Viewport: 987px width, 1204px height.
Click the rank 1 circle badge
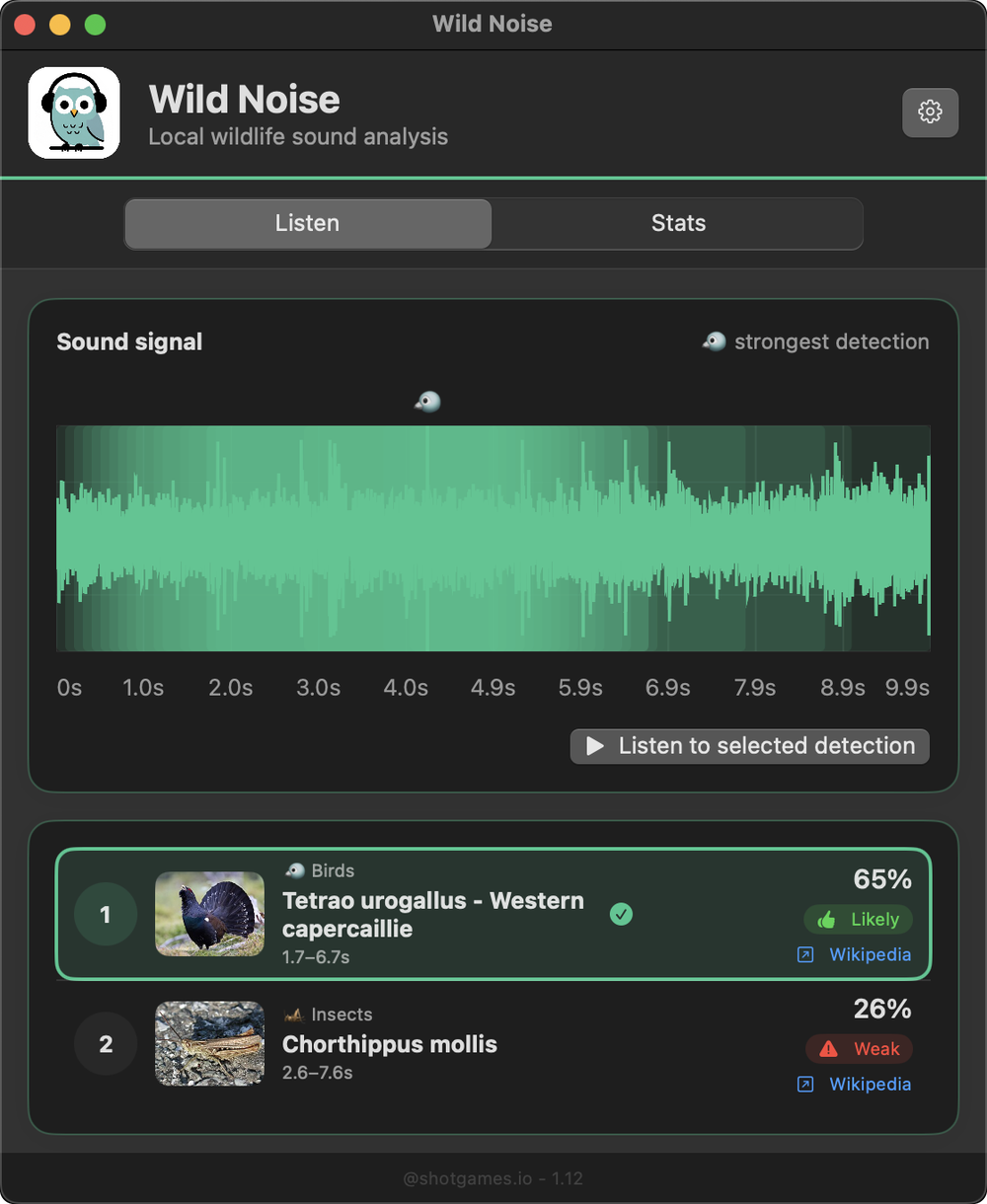coord(106,915)
